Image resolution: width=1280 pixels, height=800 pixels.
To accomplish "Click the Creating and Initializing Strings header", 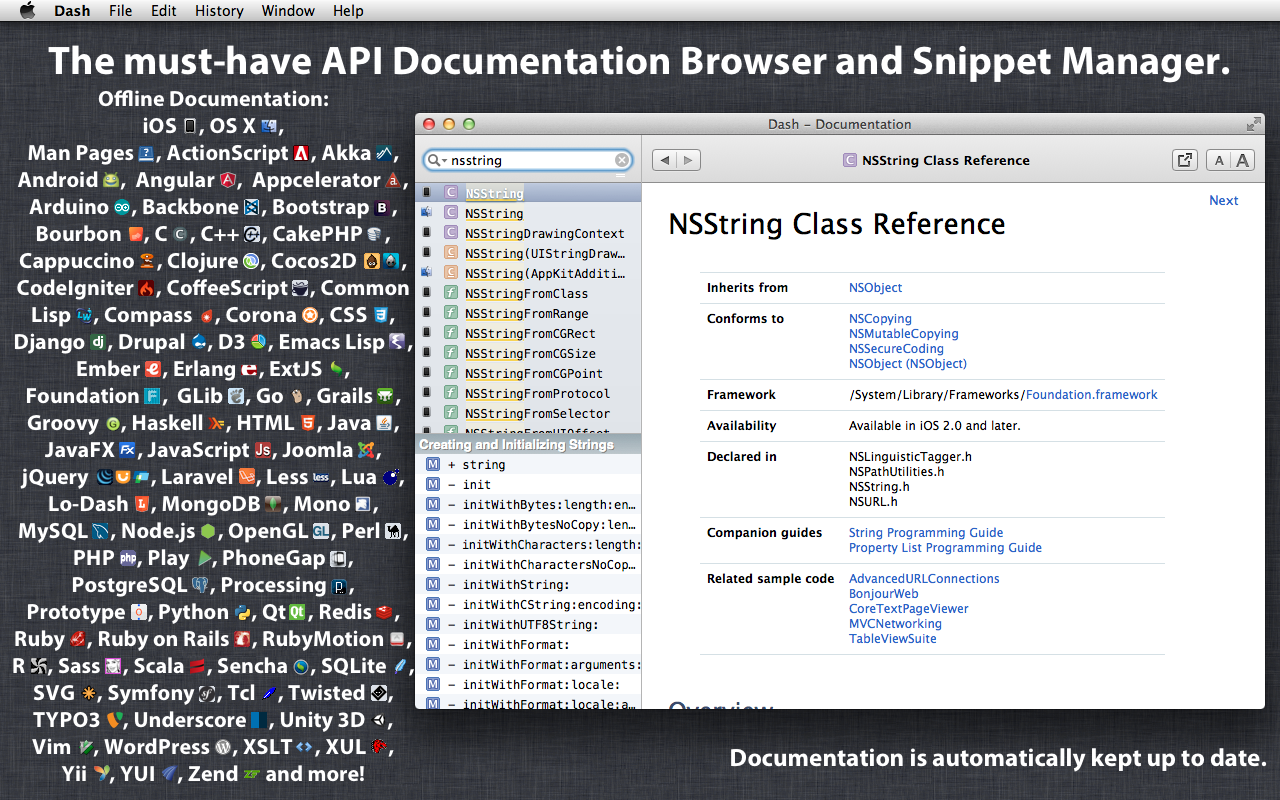I will coord(517,445).
